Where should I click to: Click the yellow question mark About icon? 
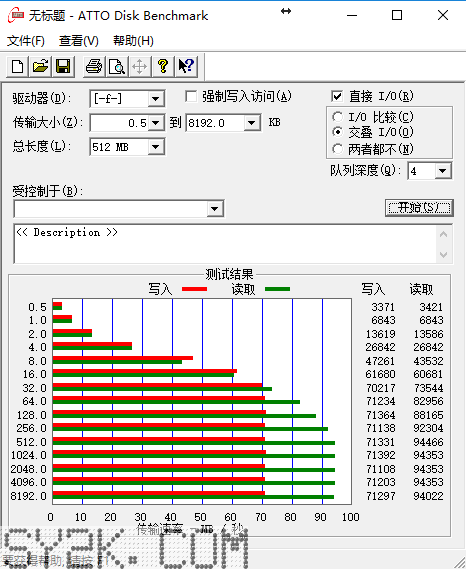(x=163, y=67)
